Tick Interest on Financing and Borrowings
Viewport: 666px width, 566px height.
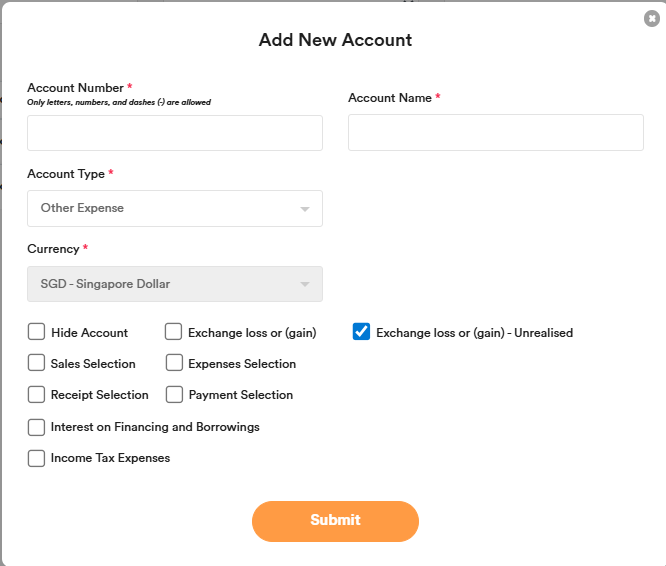click(37, 427)
